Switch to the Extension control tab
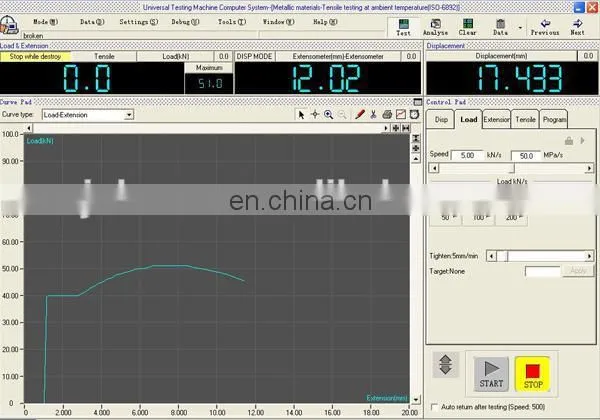Viewport: 600px width, 420px height. 496,120
